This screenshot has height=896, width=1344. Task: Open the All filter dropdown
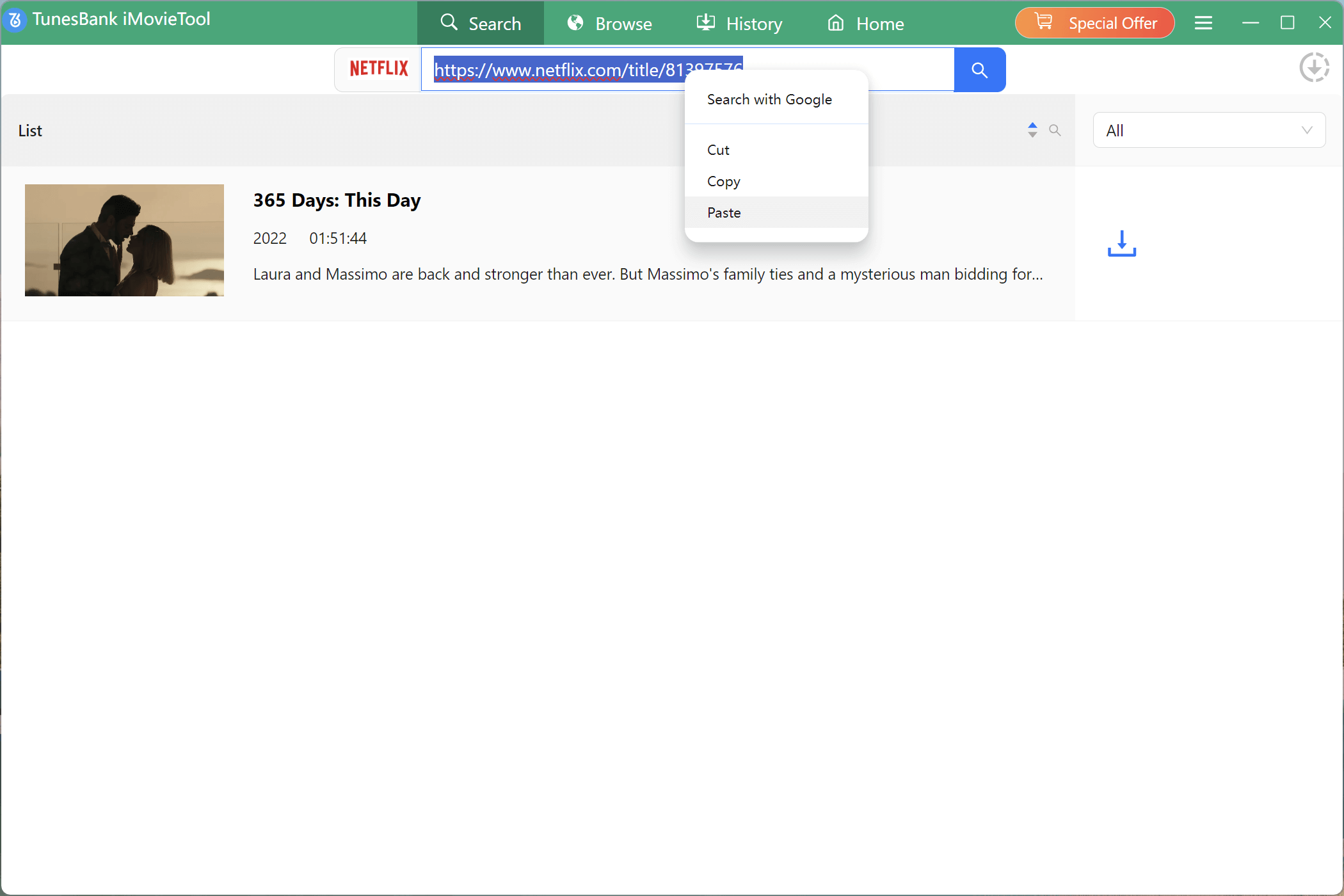tap(1208, 130)
